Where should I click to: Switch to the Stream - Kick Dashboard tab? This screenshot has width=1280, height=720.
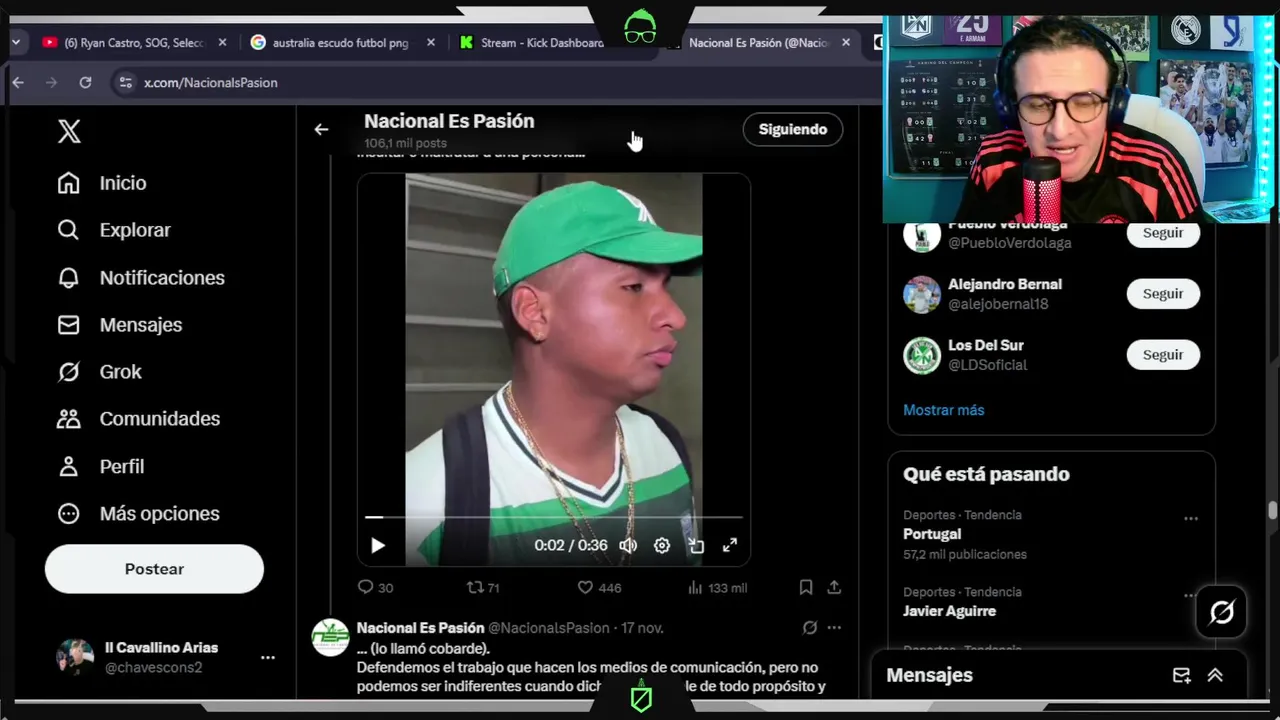pyautogui.click(x=540, y=43)
